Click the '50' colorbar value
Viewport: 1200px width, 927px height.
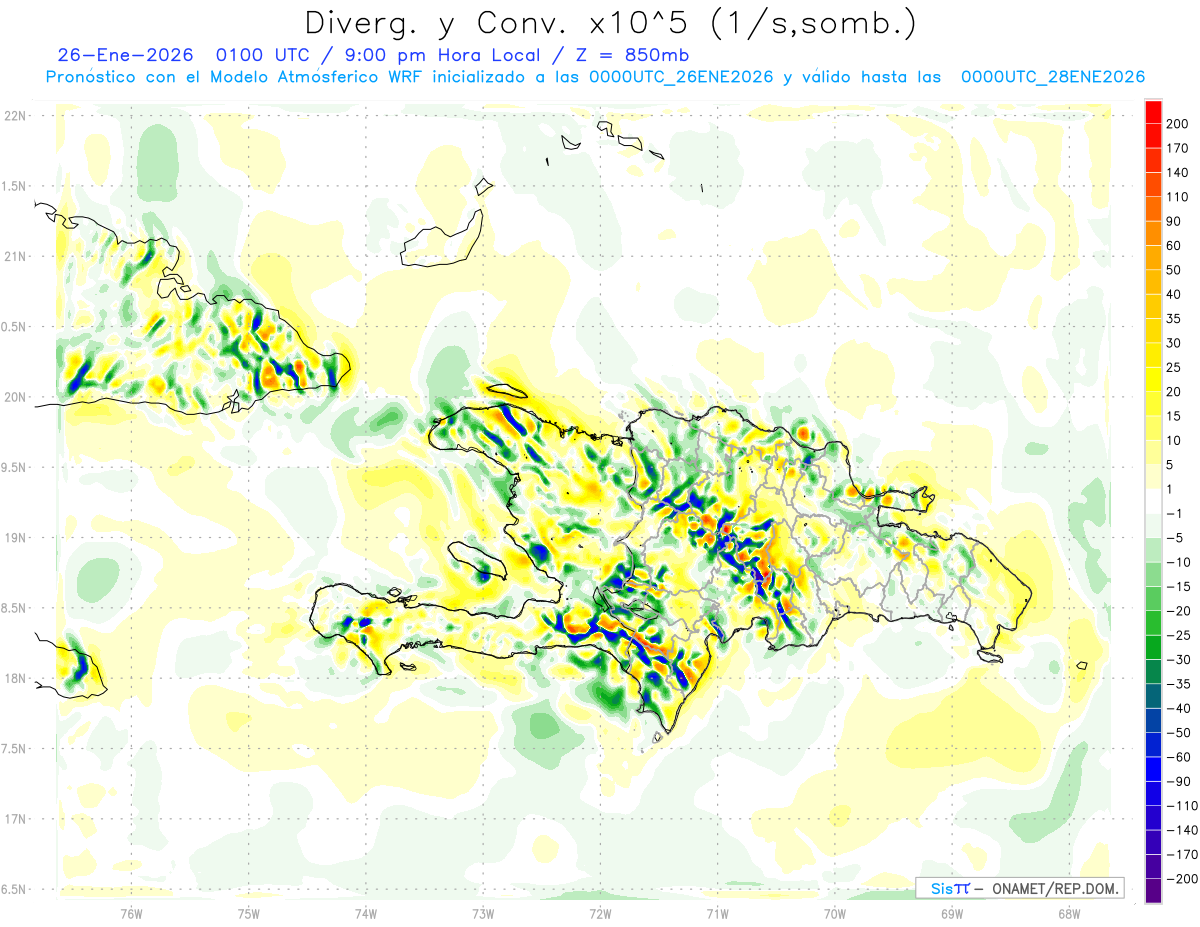1174,270
